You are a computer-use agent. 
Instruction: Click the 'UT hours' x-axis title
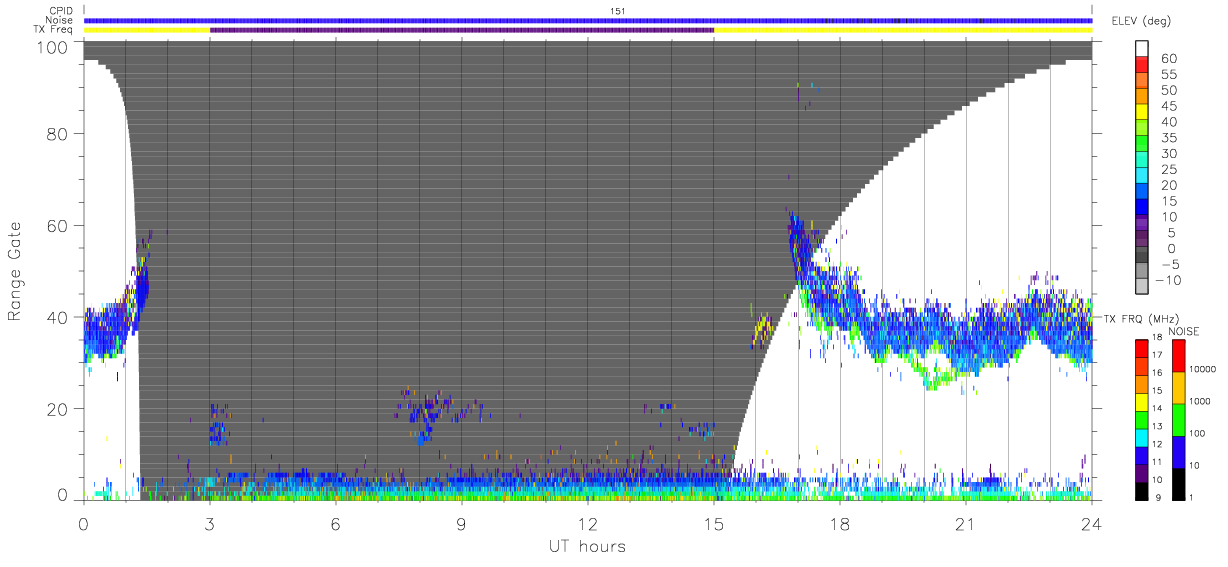click(x=588, y=546)
